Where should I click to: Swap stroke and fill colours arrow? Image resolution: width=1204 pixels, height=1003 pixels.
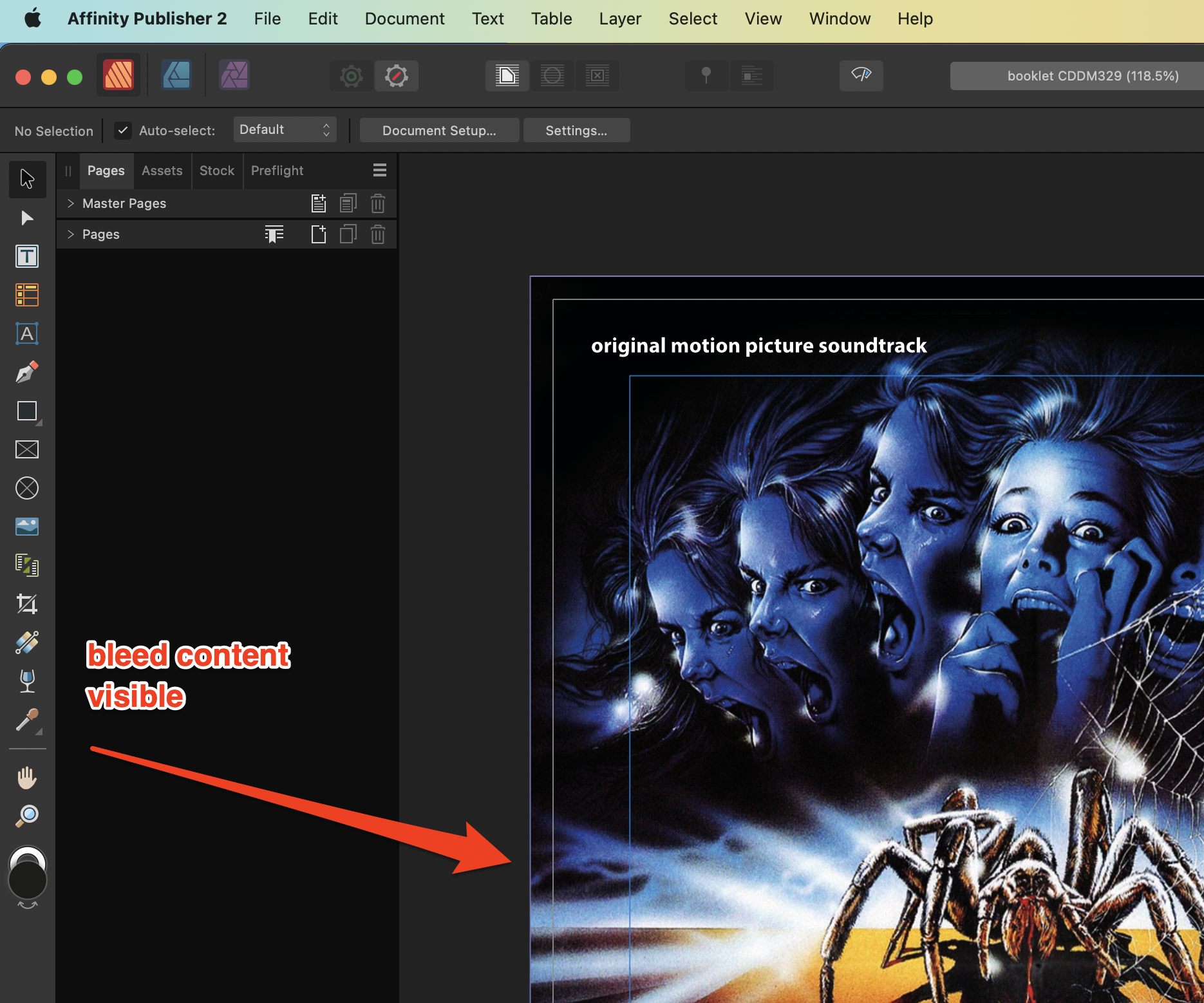point(27,905)
